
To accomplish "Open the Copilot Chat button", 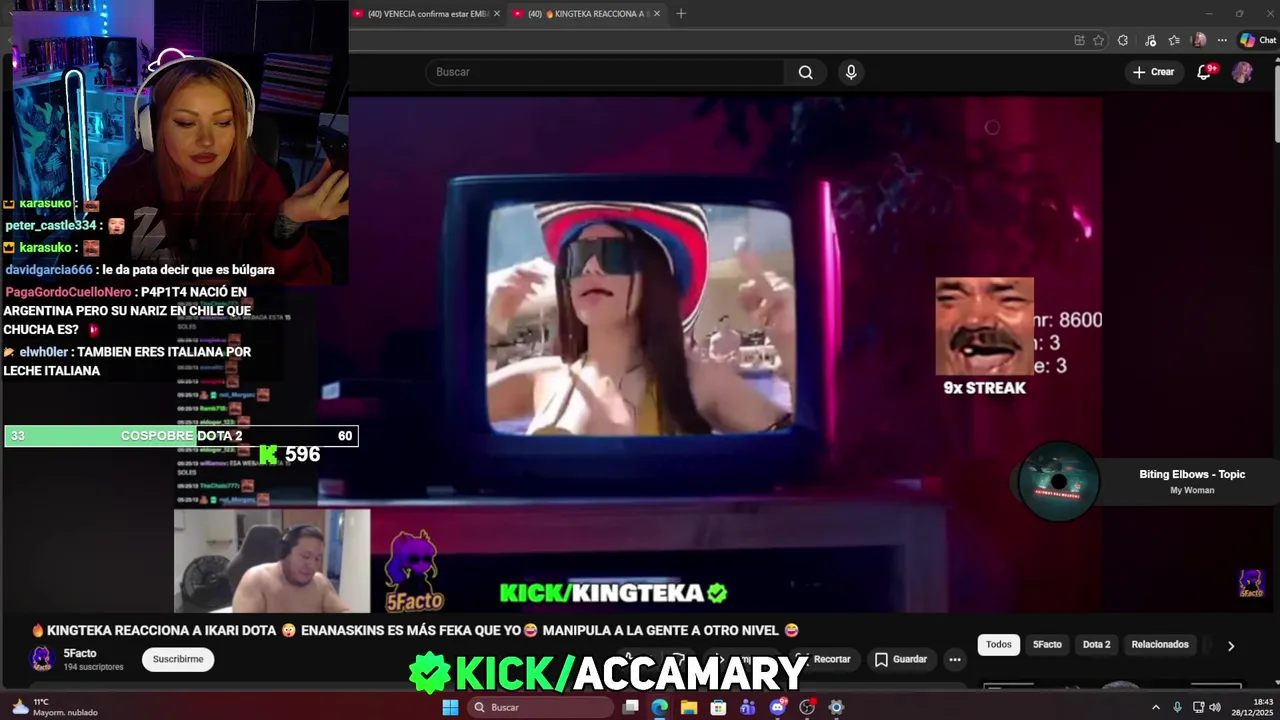I will (1258, 40).
